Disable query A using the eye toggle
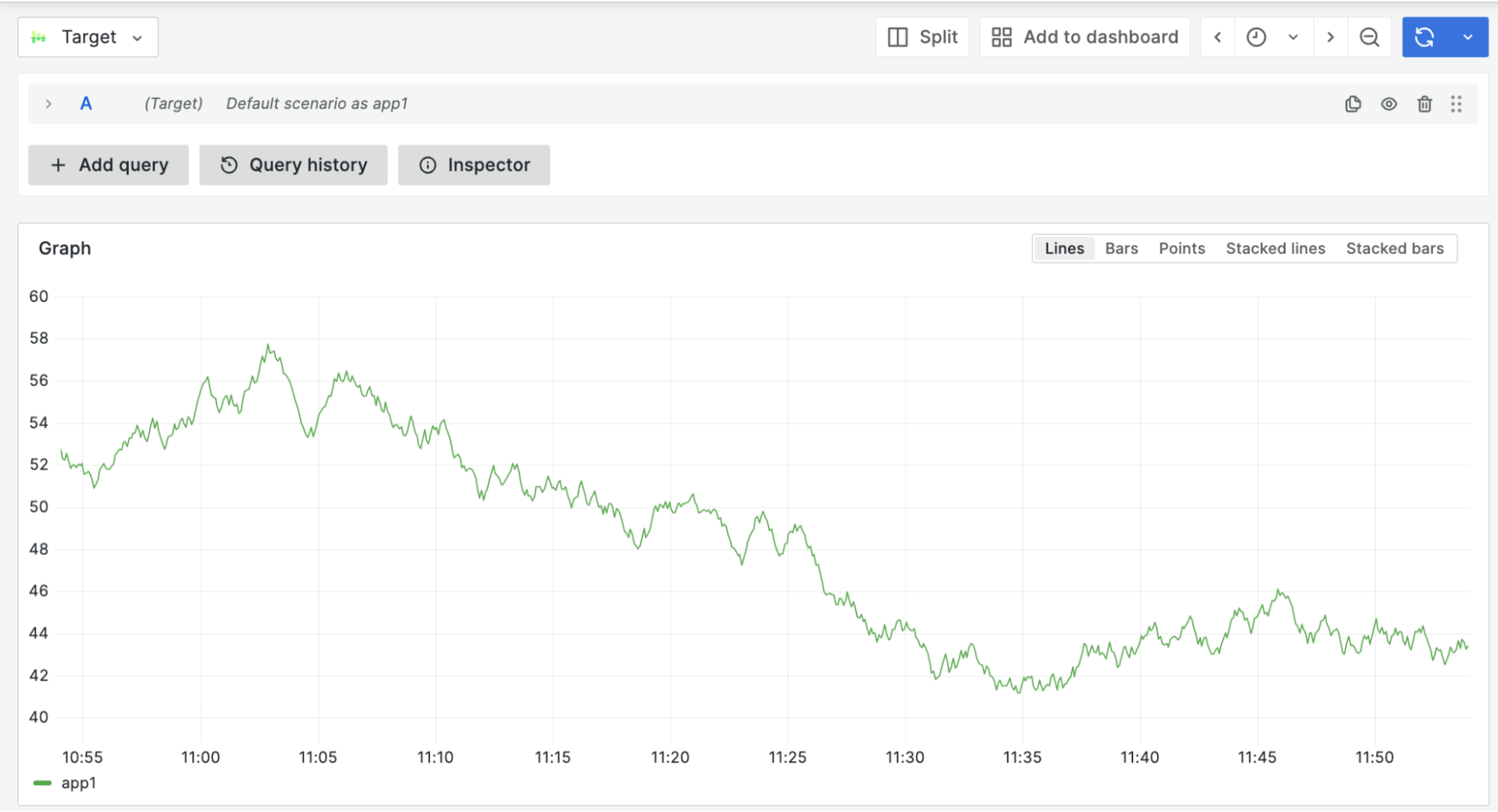This screenshot has height=812, width=1498. [x=1389, y=103]
